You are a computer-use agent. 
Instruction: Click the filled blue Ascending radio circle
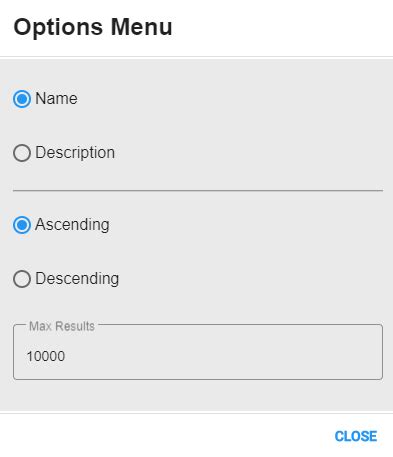pyautogui.click(x=22, y=225)
